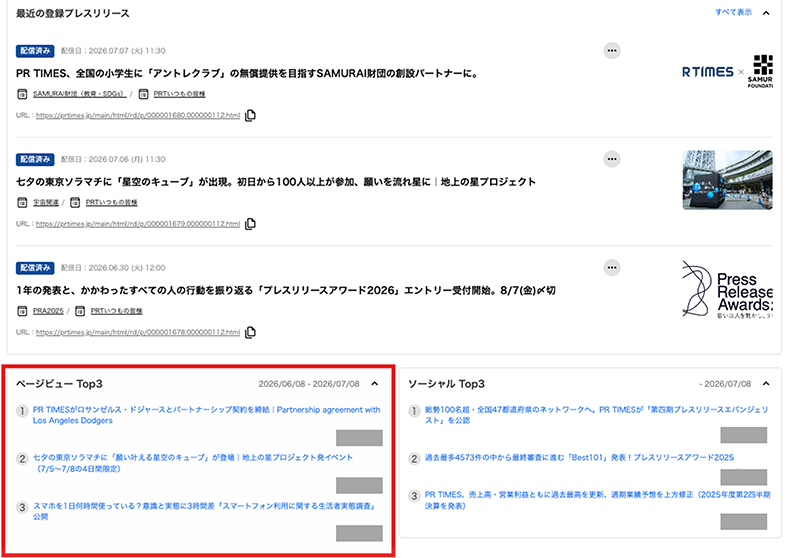Click the date range 2026/06/08 - 2026/07/08
Viewport: 800px width, 558px height.
(309, 384)
